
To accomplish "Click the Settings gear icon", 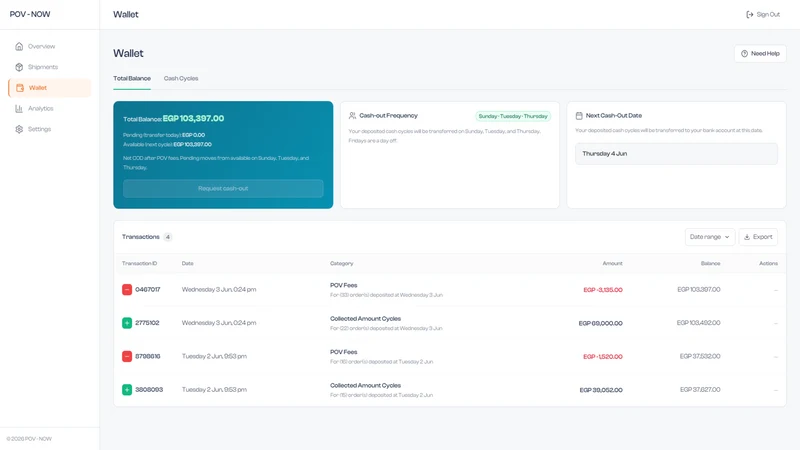I will 19,129.
